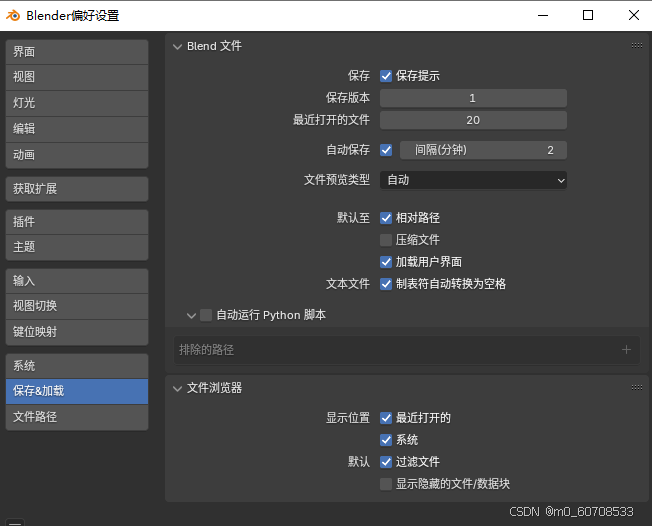
Task: Click the 最近打开的文件 value field
Action: click(473, 120)
